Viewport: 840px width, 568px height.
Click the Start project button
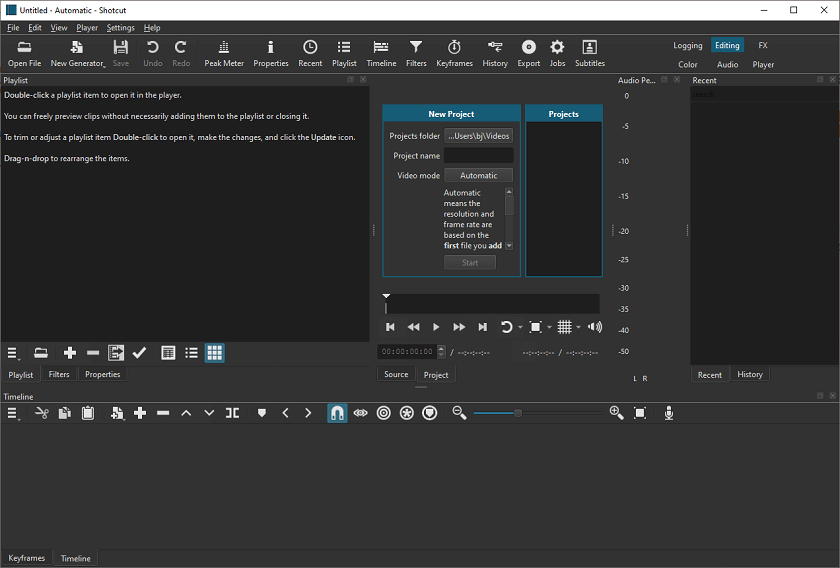point(470,263)
